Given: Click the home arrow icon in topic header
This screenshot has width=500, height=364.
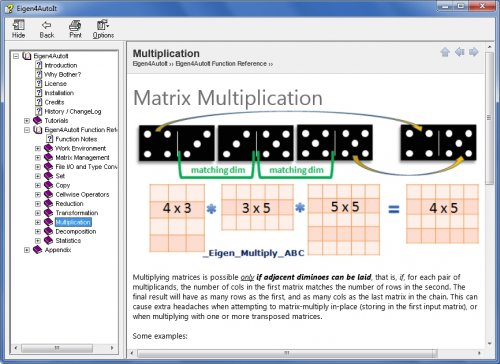Looking at the screenshot, I should point(445,52).
